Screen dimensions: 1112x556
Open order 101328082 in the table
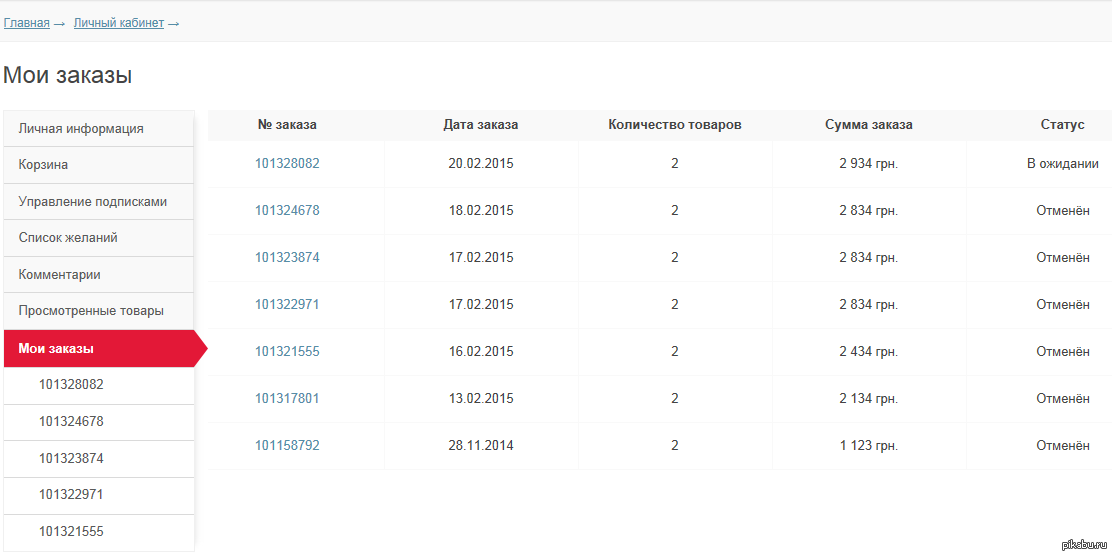click(x=287, y=163)
